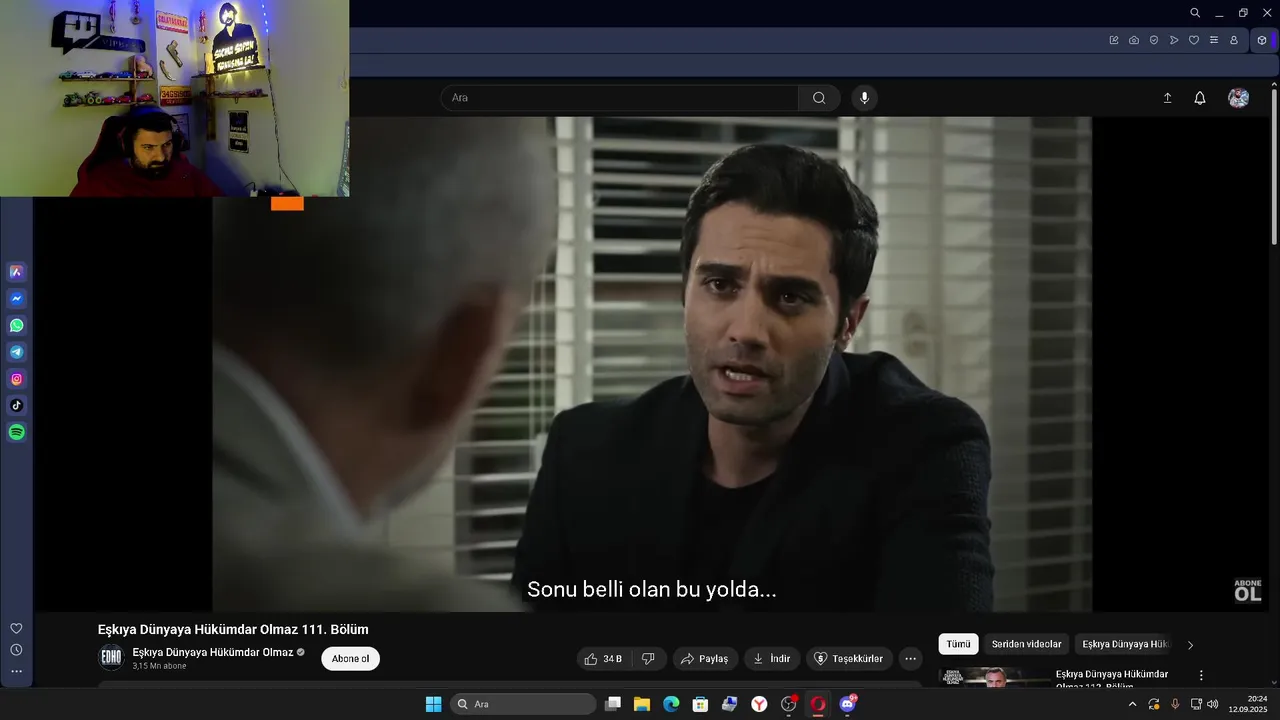The width and height of the screenshot is (1280, 720).
Task: Open Discord from taskbar
Action: point(848,704)
